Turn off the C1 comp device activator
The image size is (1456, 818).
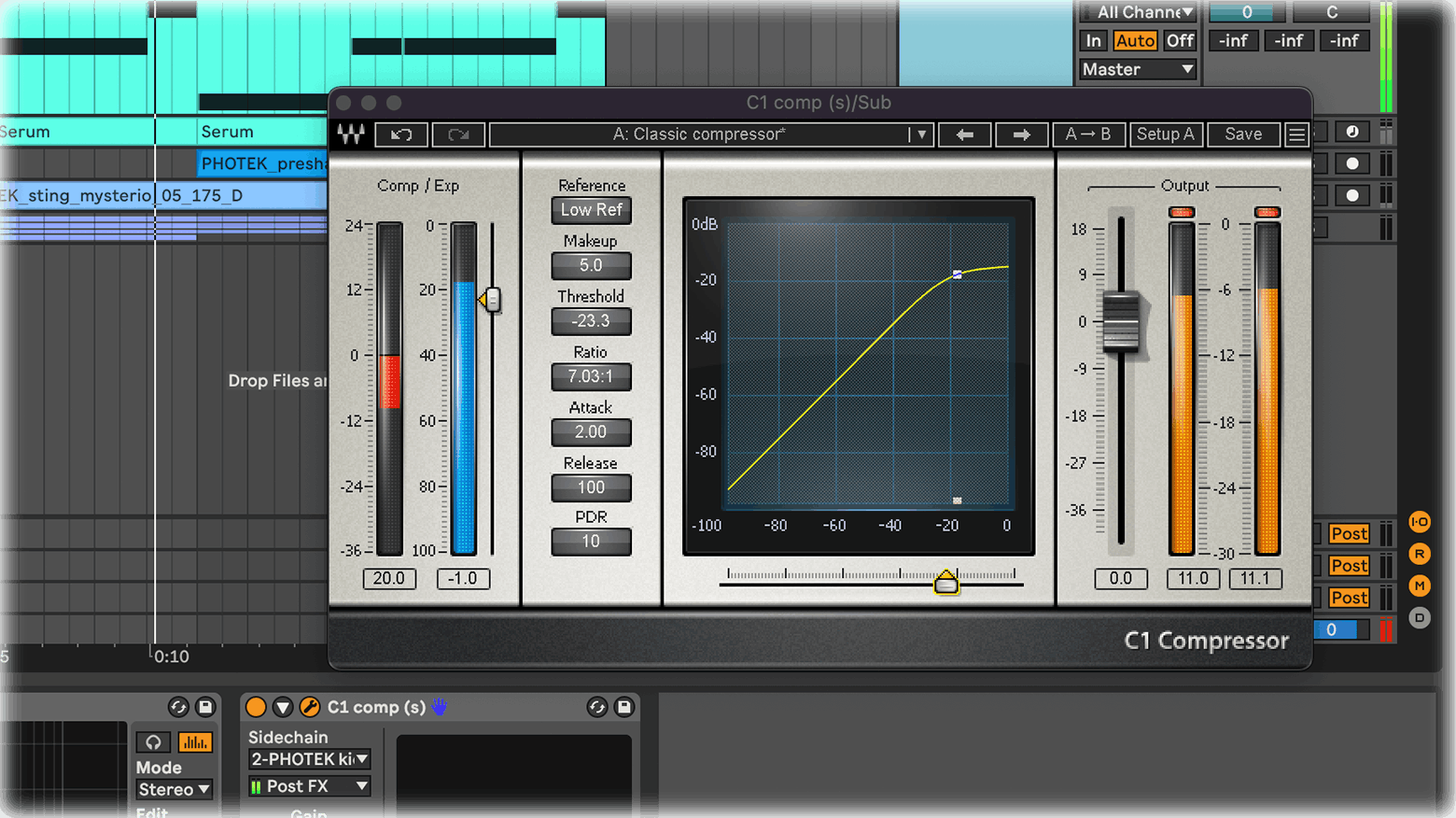[256, 707]
